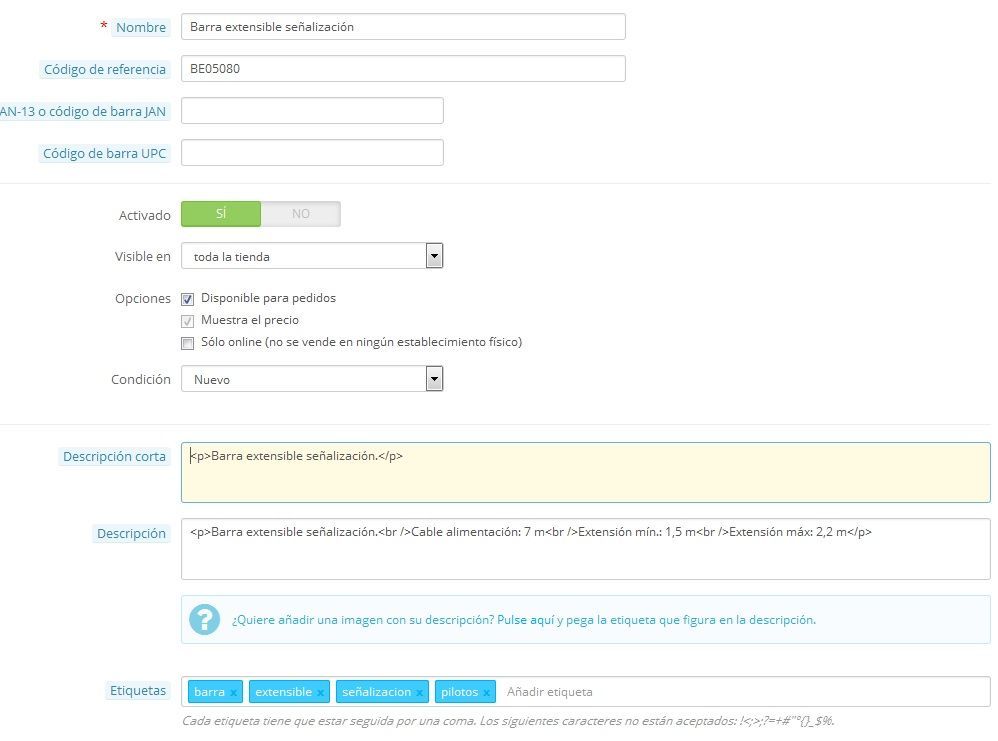Remove the 'señalizacion' tag with its x

[x=419, y=693]
